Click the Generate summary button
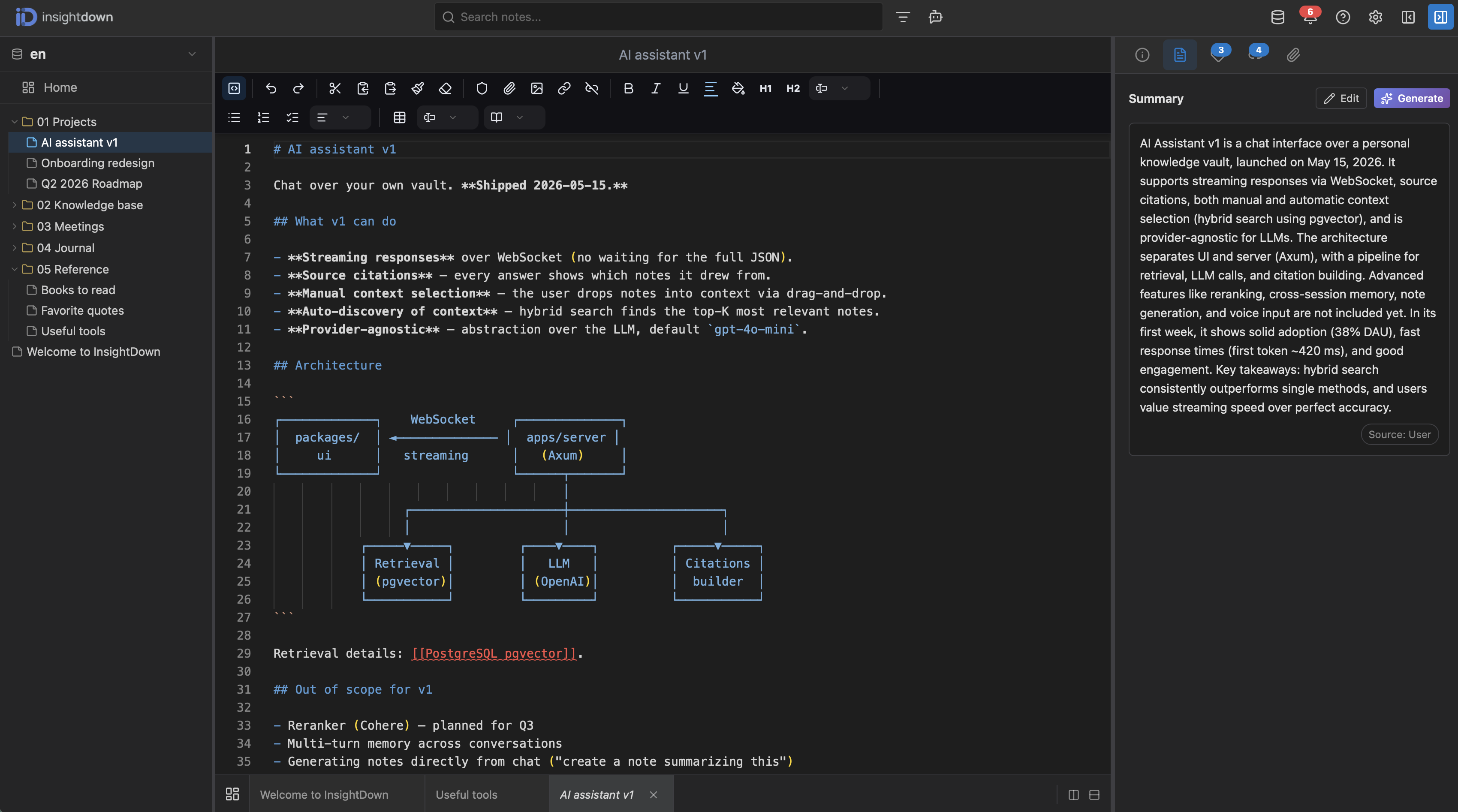The height and width of the screenshot is (812, 1458). coord(1412,99)
